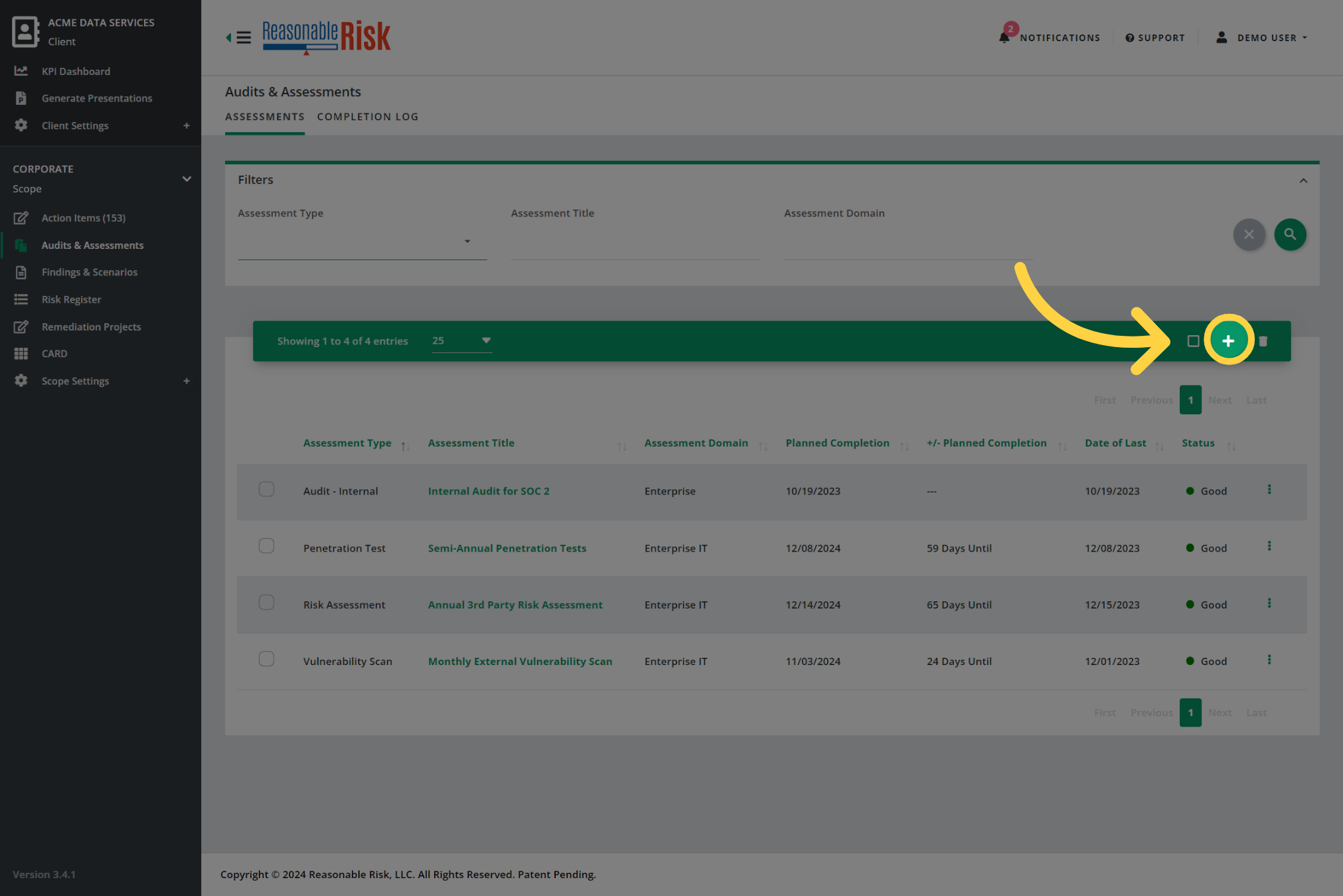Open the Support menu item
Viewport: 1343px width, 896px height.
point(1154,38)
